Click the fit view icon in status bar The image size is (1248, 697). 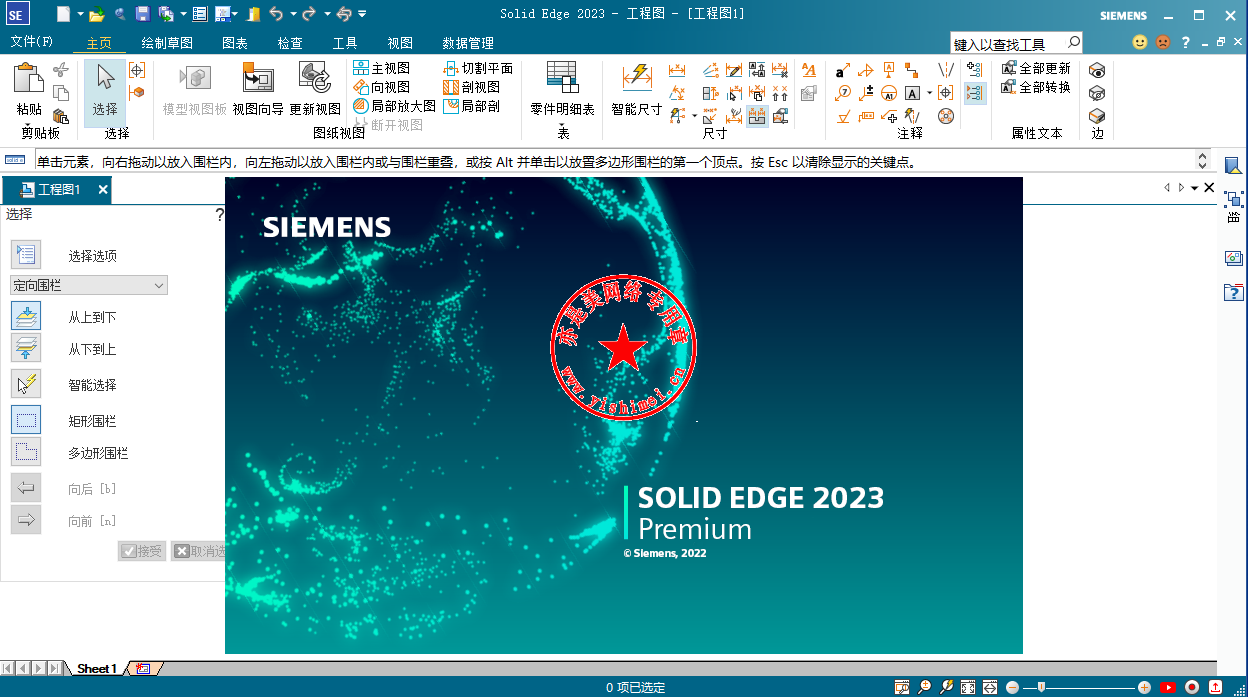pos(968,687)
